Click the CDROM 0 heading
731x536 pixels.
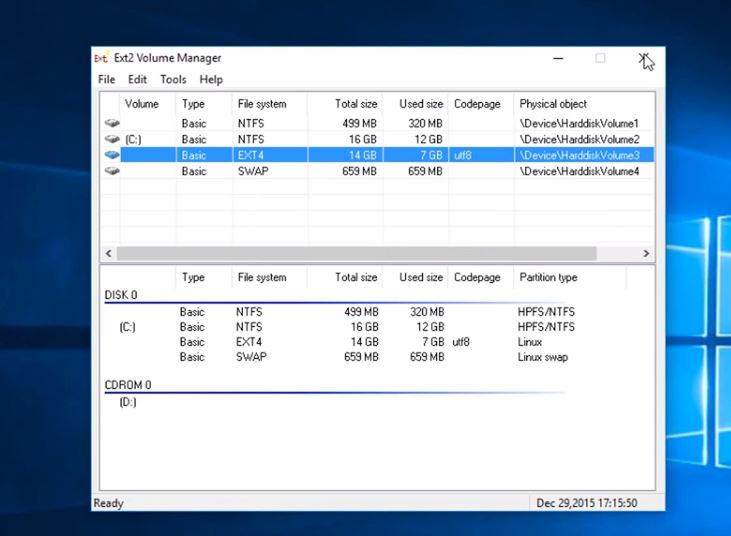pos(128,385)
